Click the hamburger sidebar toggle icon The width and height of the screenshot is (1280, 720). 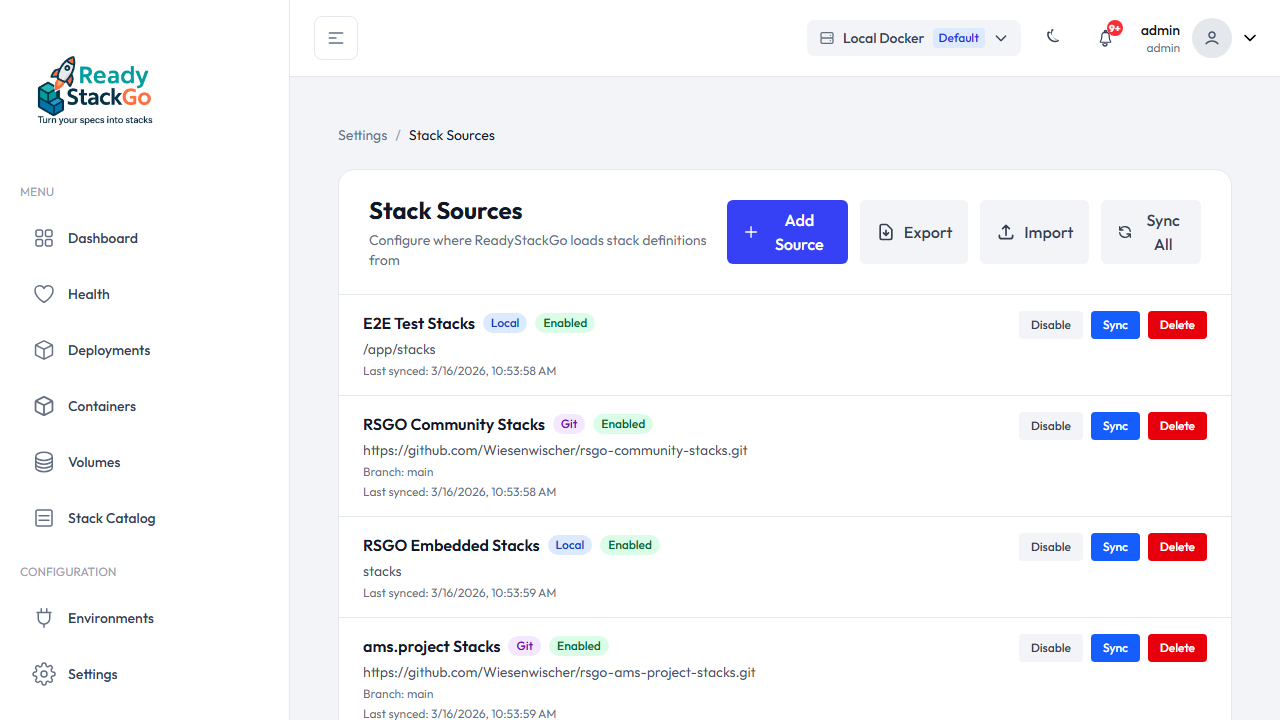click(x=336, y=38)
